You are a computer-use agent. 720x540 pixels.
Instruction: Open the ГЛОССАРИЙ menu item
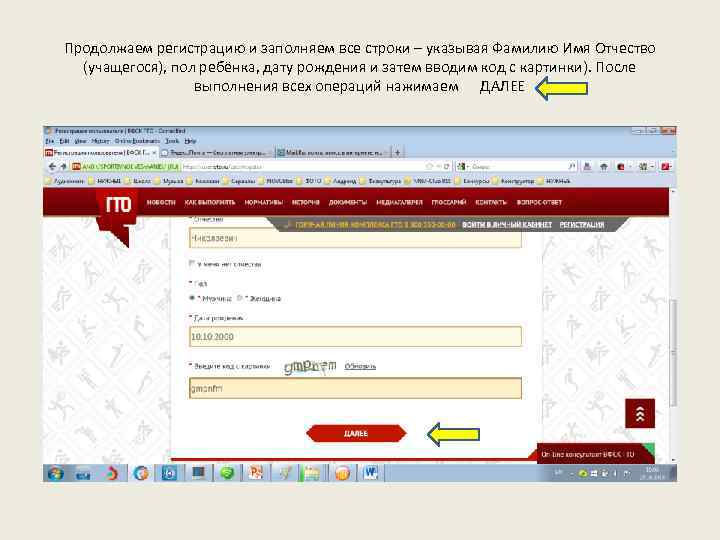[x=449, y=202]
